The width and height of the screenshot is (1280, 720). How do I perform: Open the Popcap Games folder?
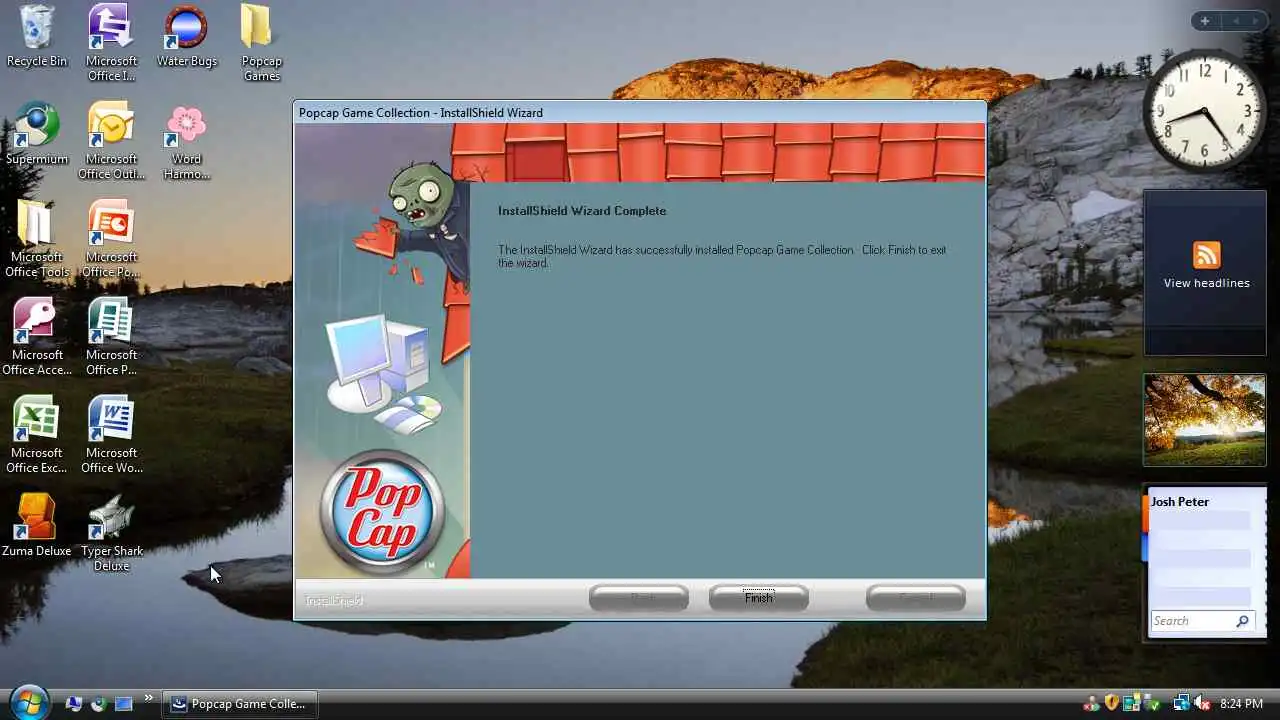(261, 43)
